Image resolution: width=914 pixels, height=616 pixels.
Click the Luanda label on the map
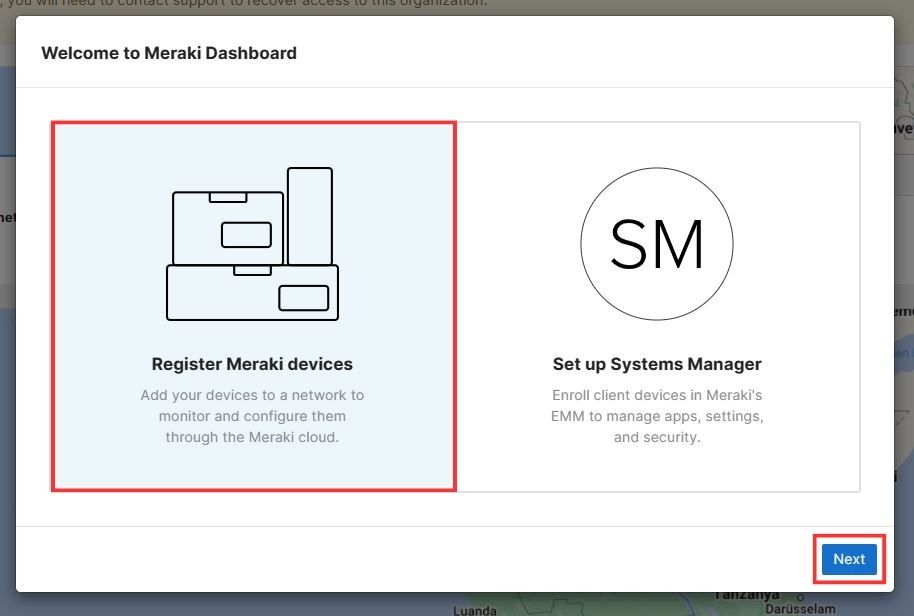[474, 609]
